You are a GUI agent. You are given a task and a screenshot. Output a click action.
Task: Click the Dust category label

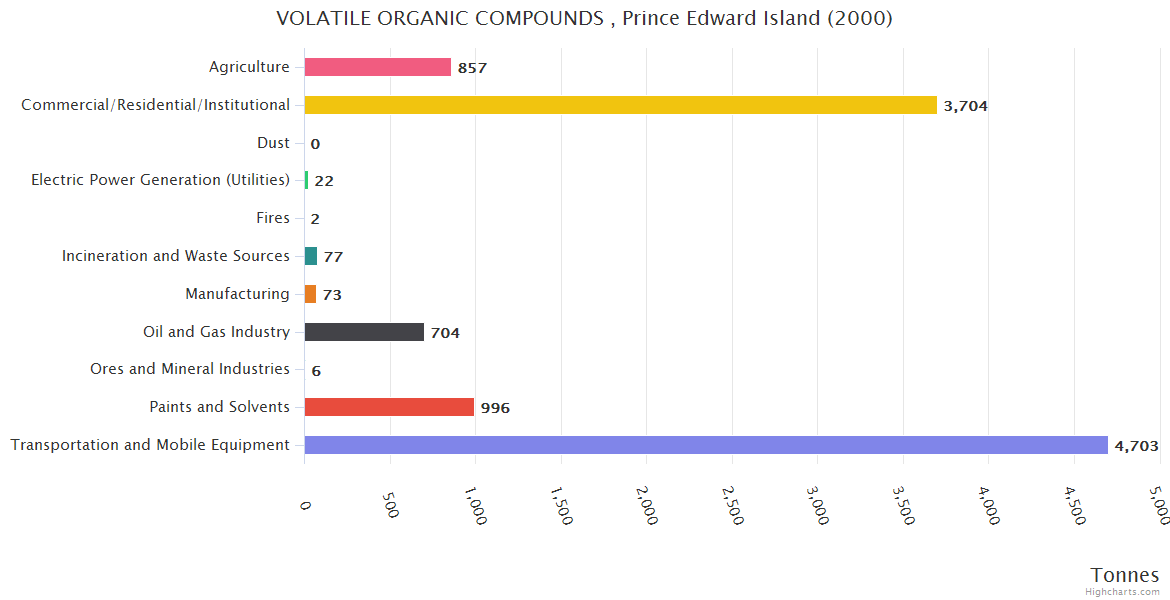[x=273, y=143]
